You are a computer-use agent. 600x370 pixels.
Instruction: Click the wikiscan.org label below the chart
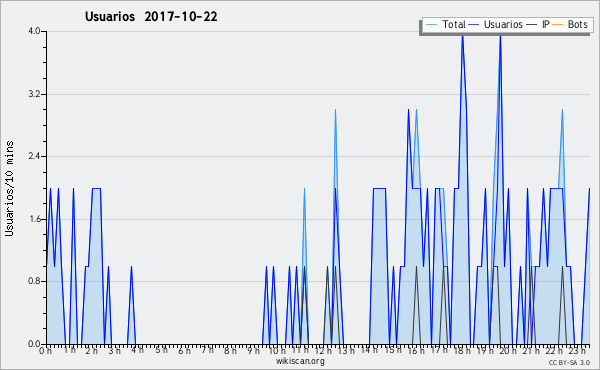(300, 361)
